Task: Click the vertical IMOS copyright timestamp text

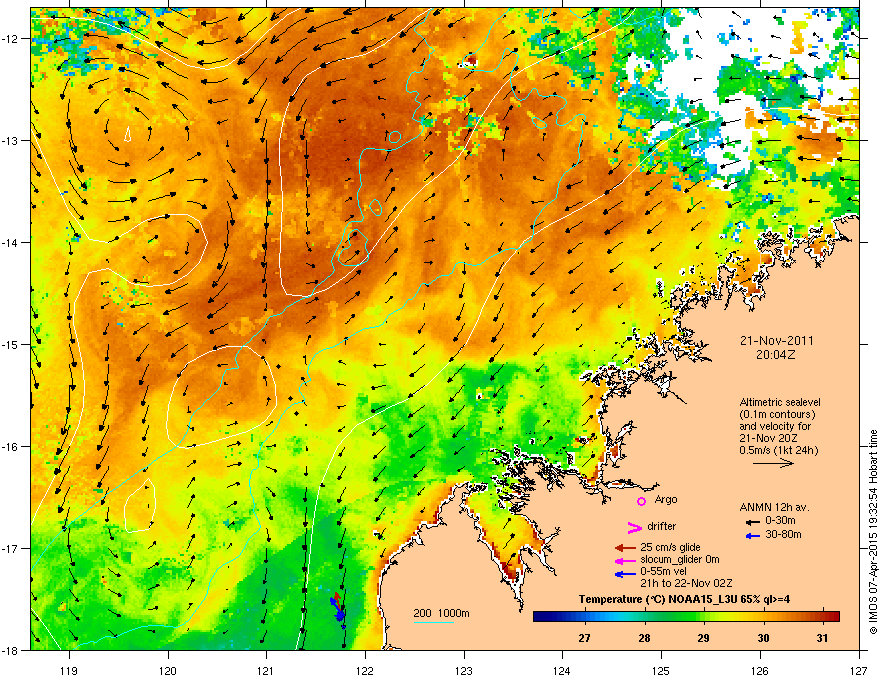Action: pos(873,532)
